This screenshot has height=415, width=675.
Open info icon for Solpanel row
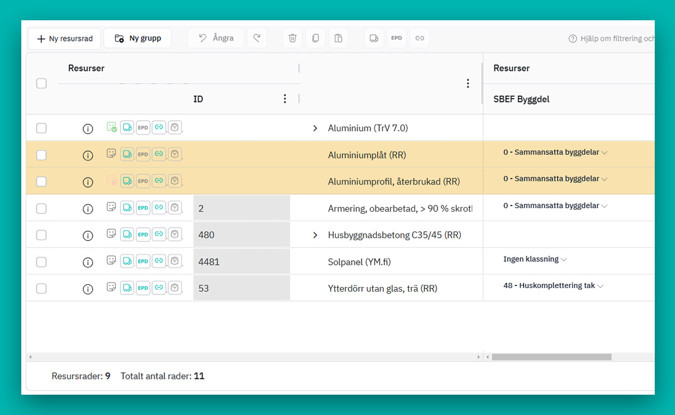coord(88,263)
